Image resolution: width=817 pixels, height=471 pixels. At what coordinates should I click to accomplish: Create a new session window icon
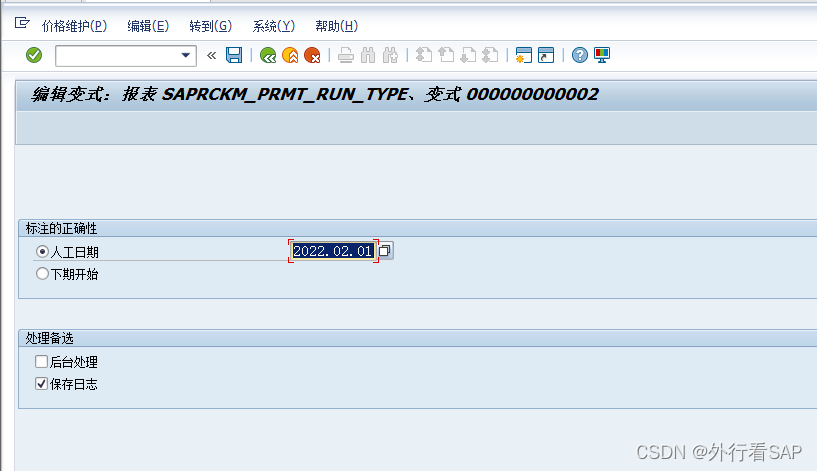pyautogui.click(x=524, y=55)
